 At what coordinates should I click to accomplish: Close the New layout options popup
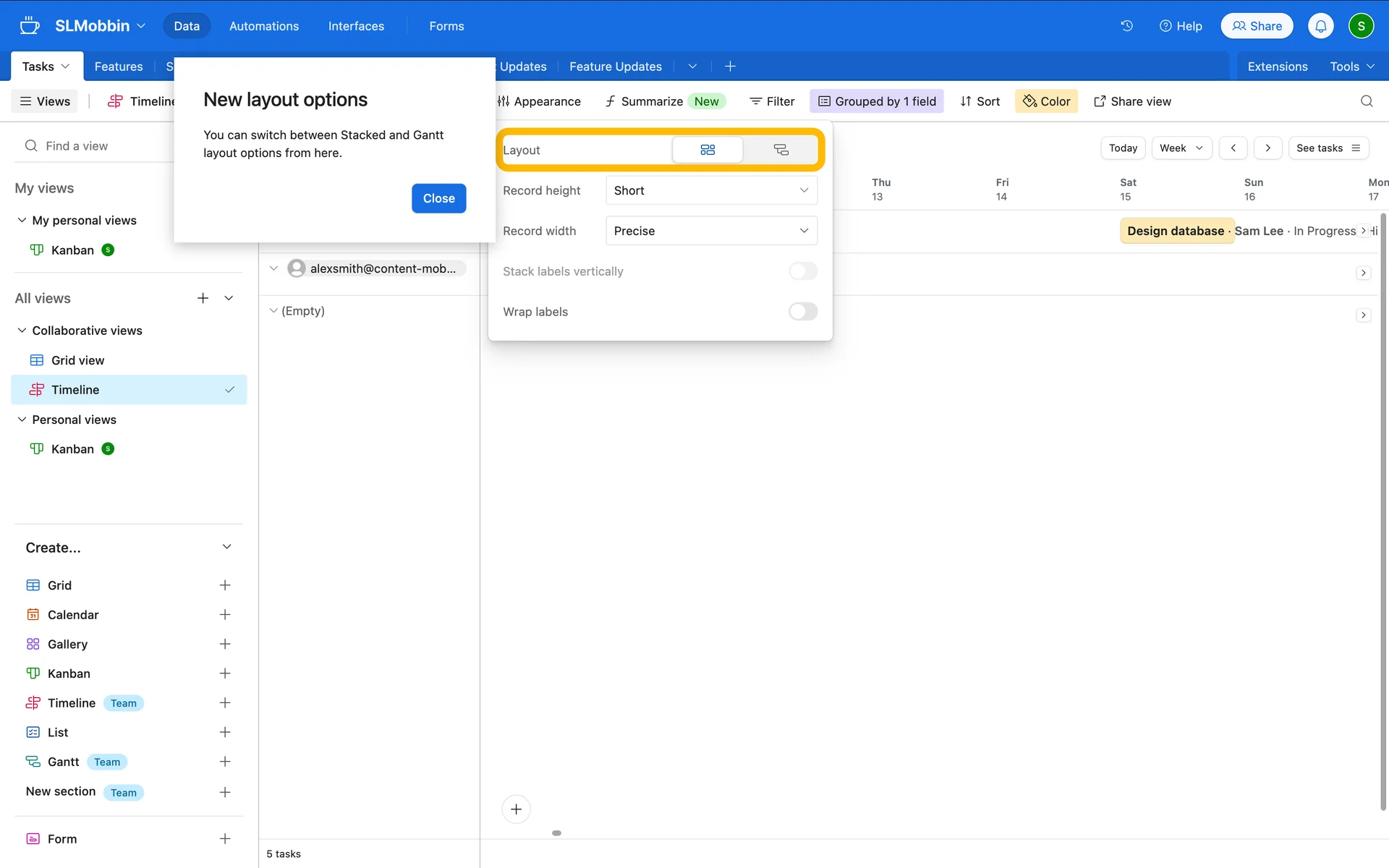coord(438,198)
